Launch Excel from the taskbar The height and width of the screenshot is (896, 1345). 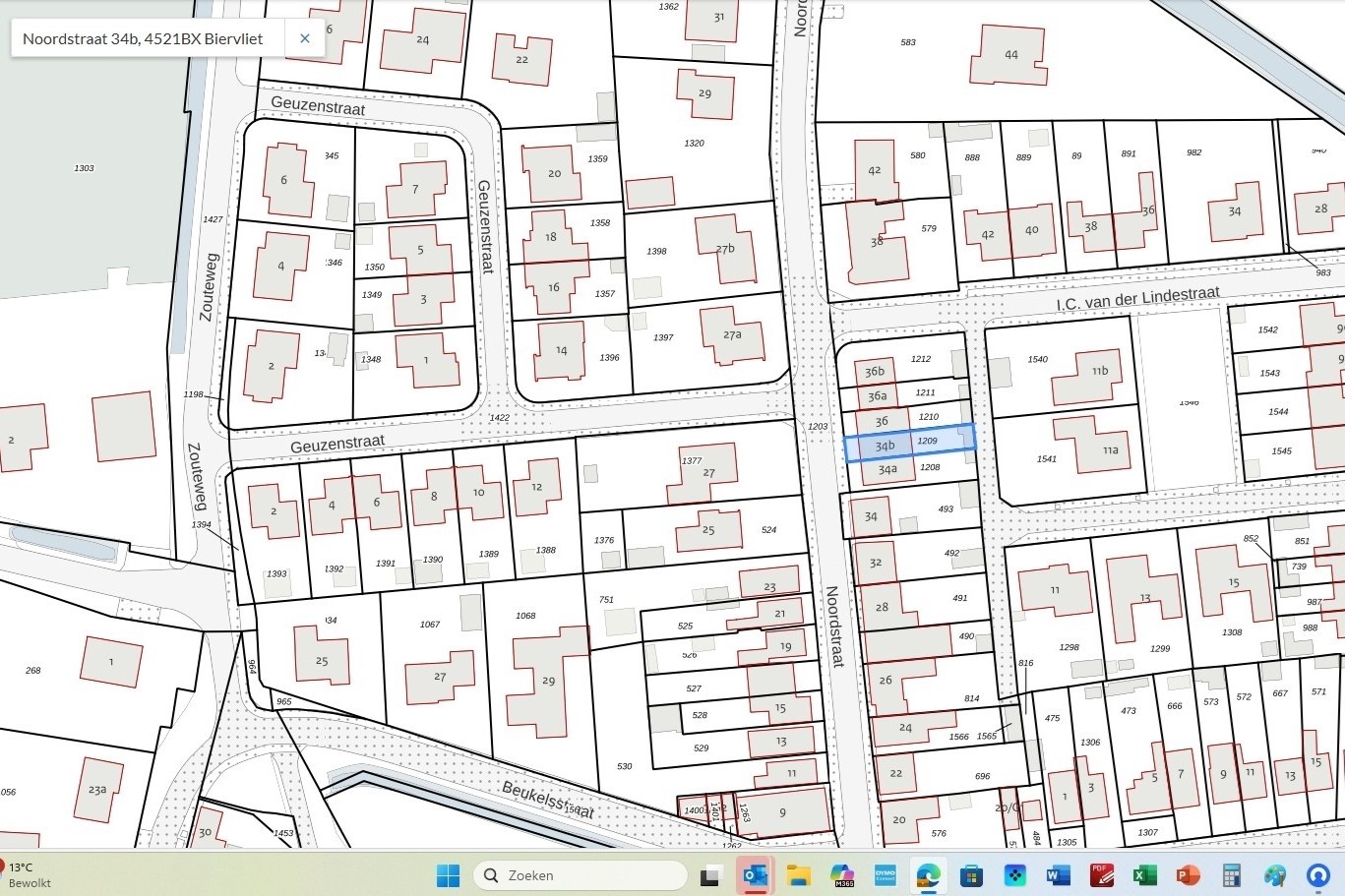coord(1144,875)
